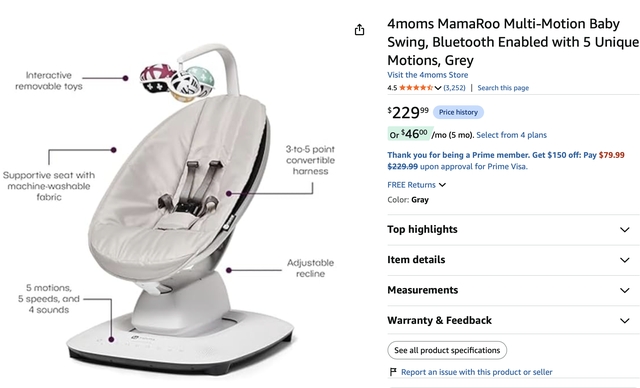Expand the Item details section
The width and height of the screenshot is (640, 388).
click(x=513, y=260)
